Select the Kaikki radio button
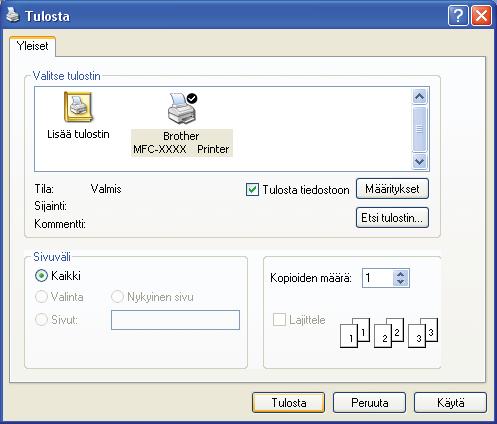The image size is (497, 424). tap(41, 276)
